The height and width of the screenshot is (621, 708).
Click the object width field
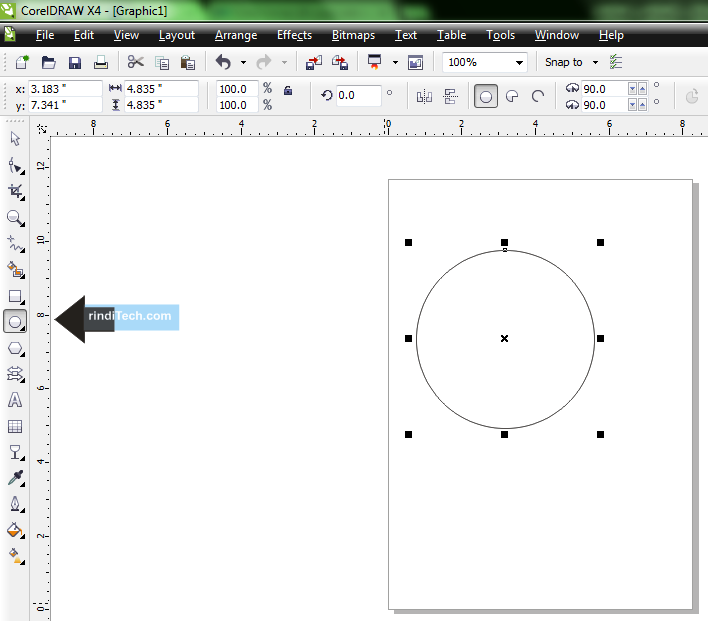click(x=161, y=89)
